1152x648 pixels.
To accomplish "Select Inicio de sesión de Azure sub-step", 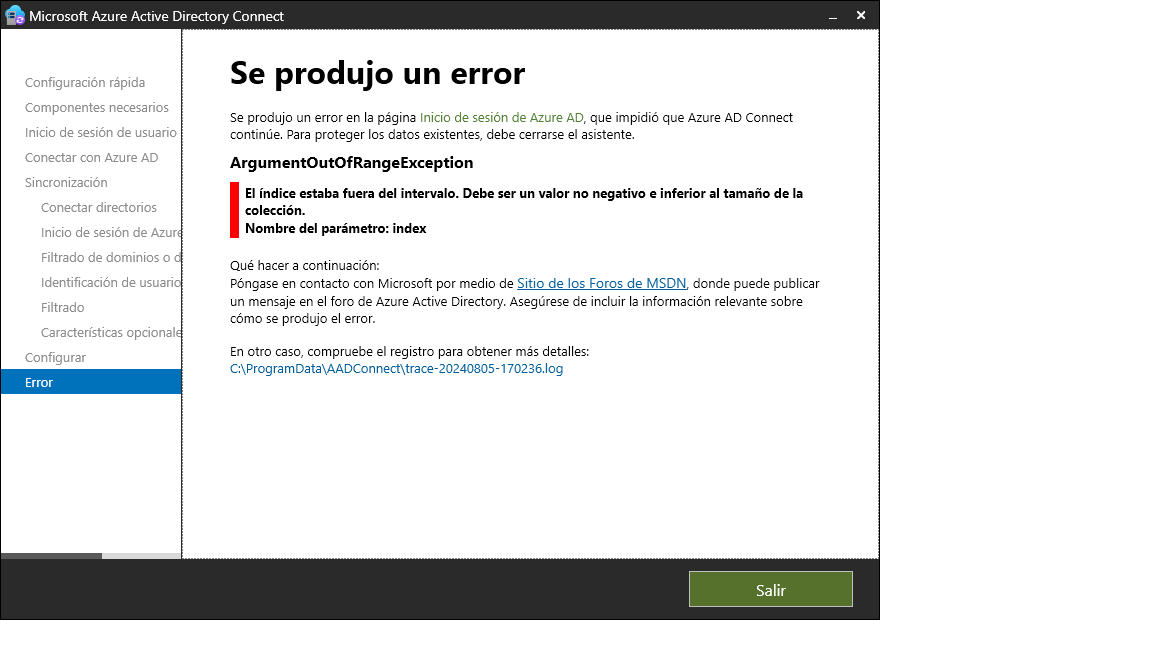I will coord(111,232).
